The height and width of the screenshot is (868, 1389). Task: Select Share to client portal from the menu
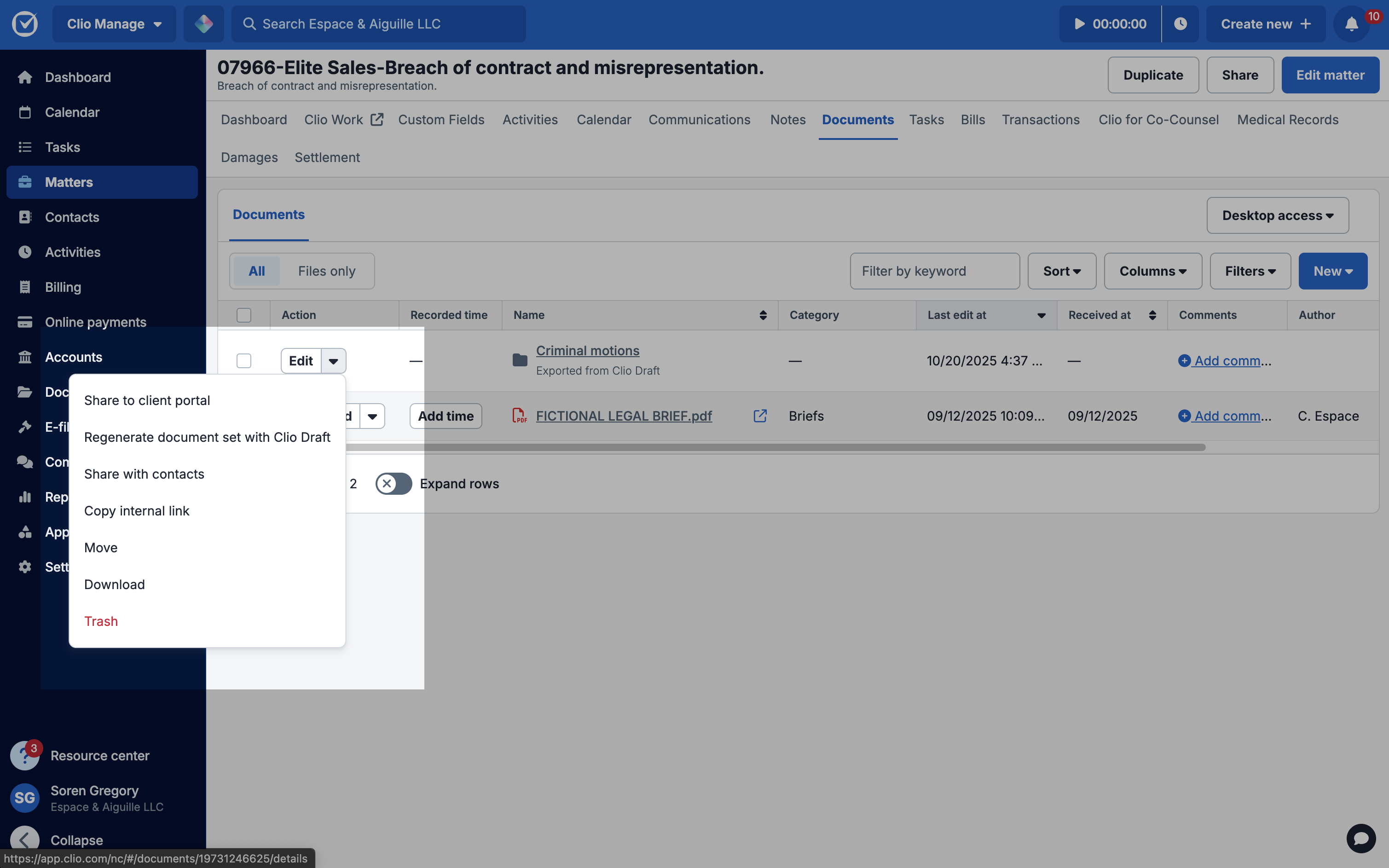pyautogui.click(x=147, y=400)
